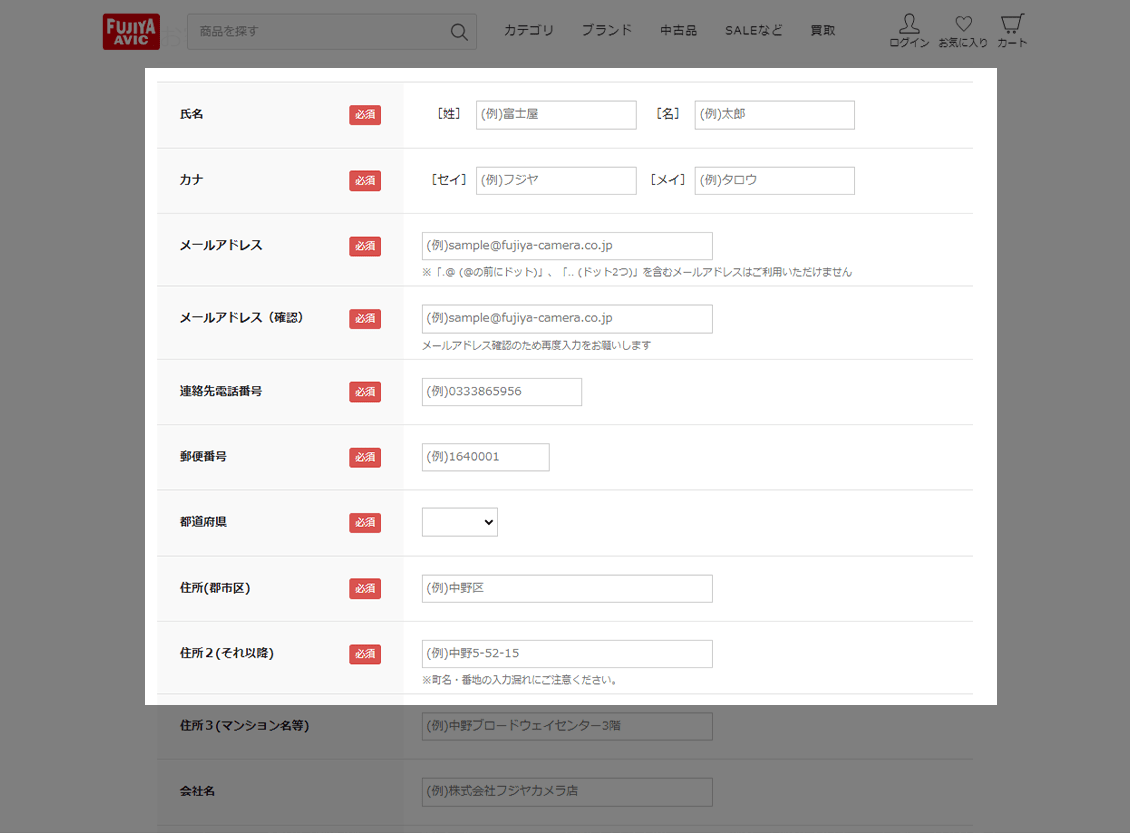Click the Fujiya Avic logo
This screenshot has width=1130, height=833.
click(x=131, y=31)
